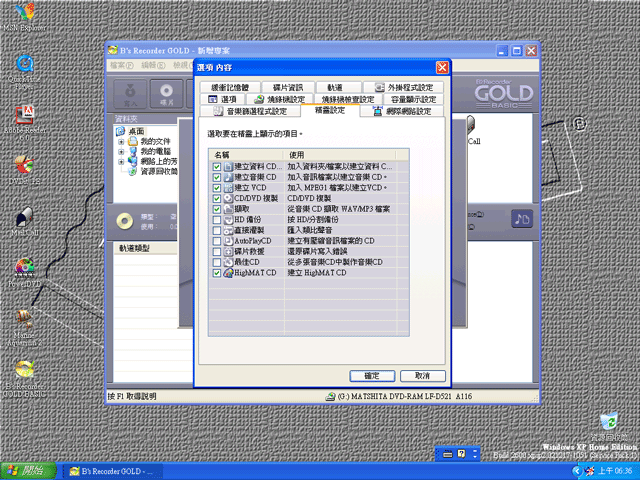The width and height of the screenshot is (640, 480).
Task: Select 資源回收筒 in folder tree
Action: pos(159,171)
